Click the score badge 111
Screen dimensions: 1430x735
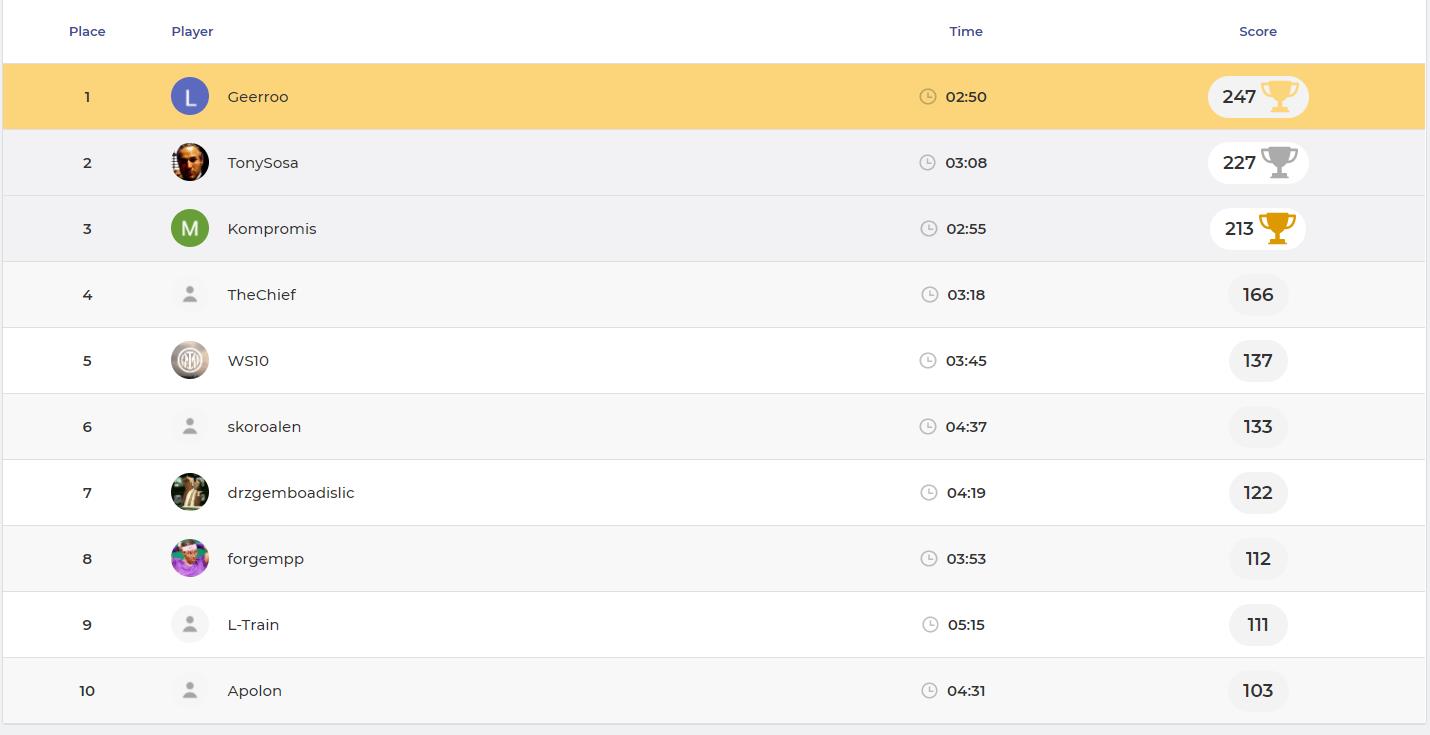point(1258,624)
